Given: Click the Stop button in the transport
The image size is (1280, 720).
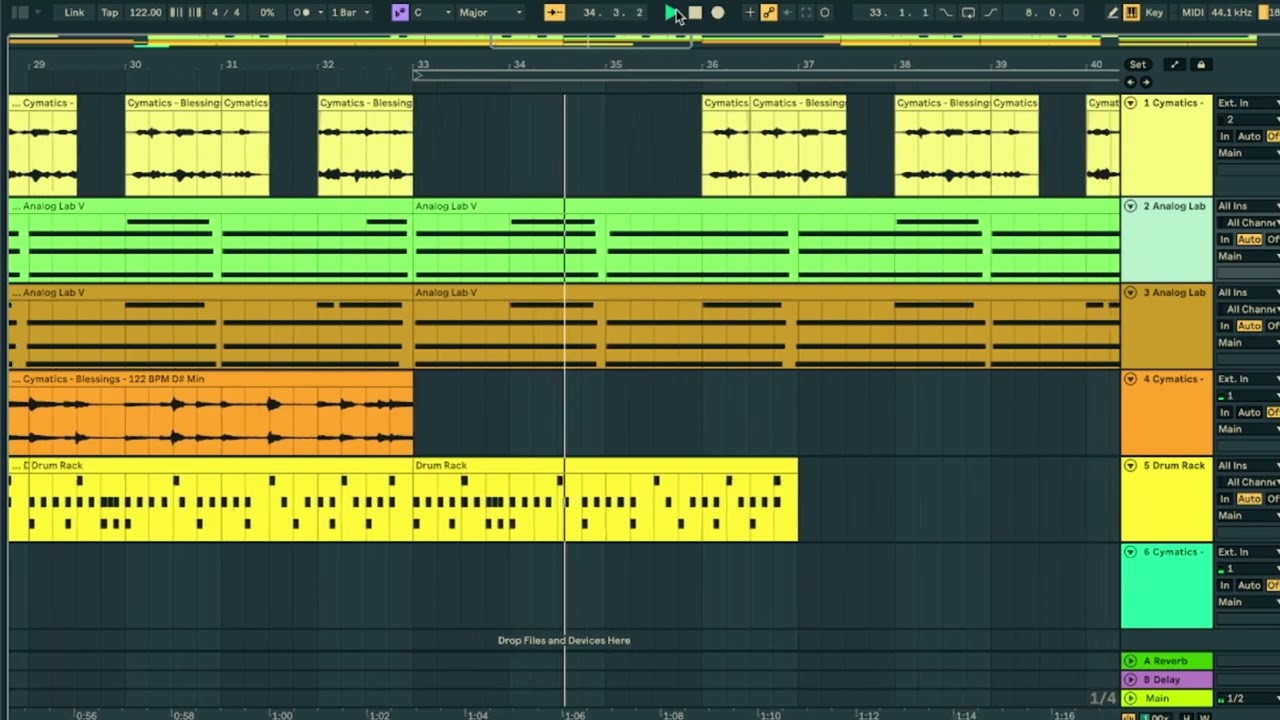Looking at the screenshot, I should click(695, 13).
